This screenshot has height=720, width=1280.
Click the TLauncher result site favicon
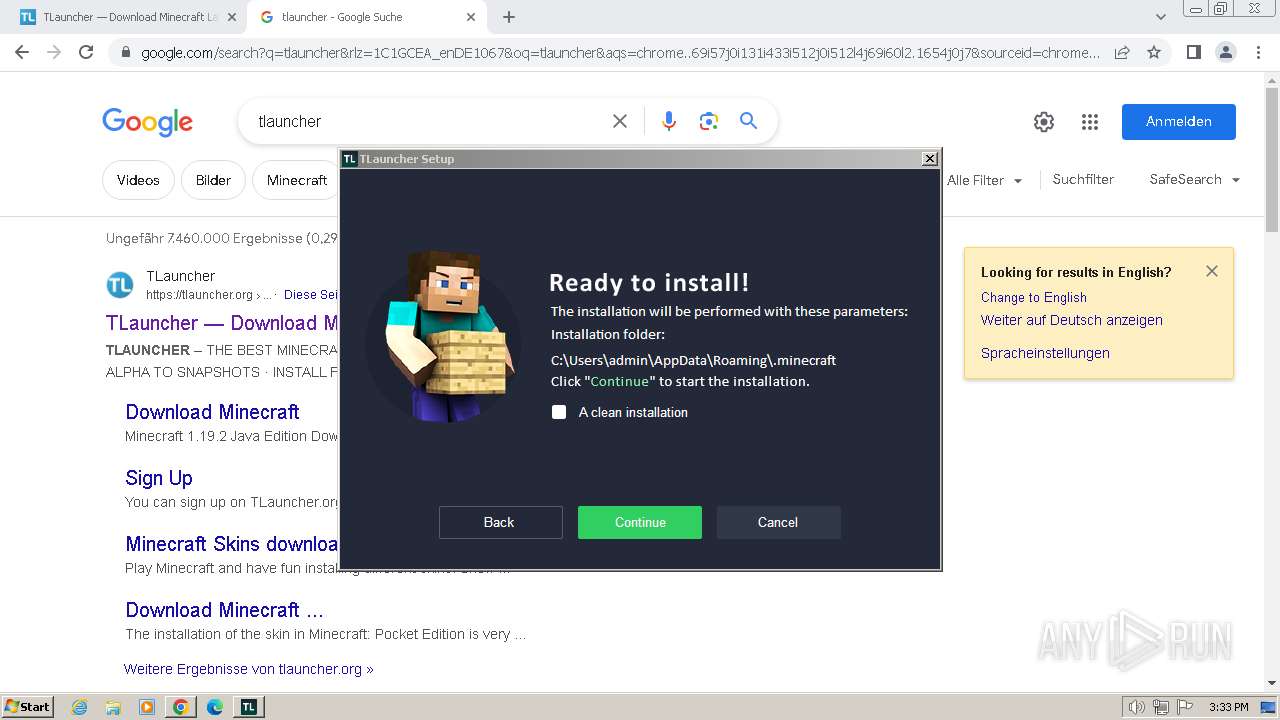point(120,285)
